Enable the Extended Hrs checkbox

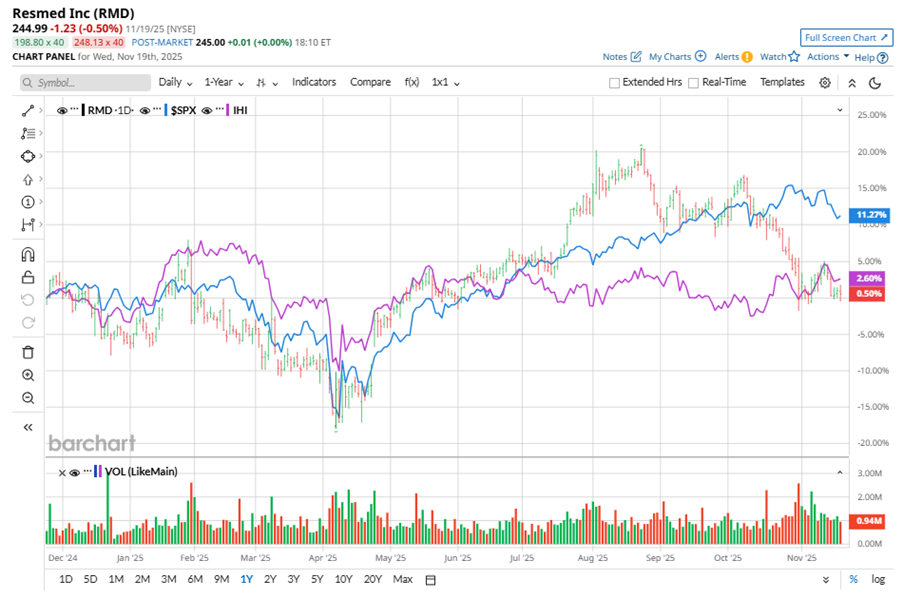[614, 83]
